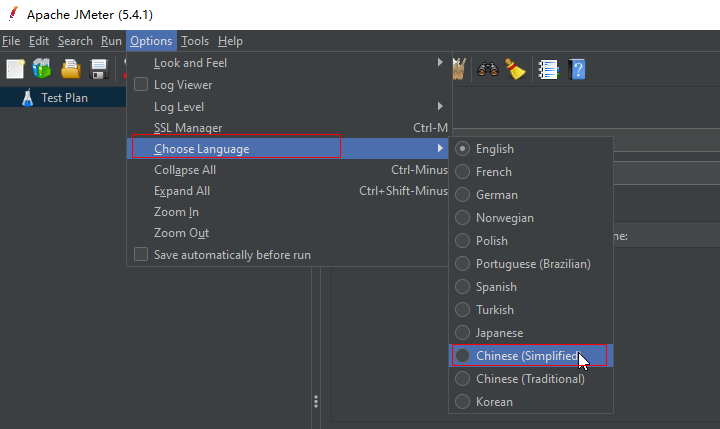
Task: Click the Save floppy disk icon
Action: click(99, 69)
